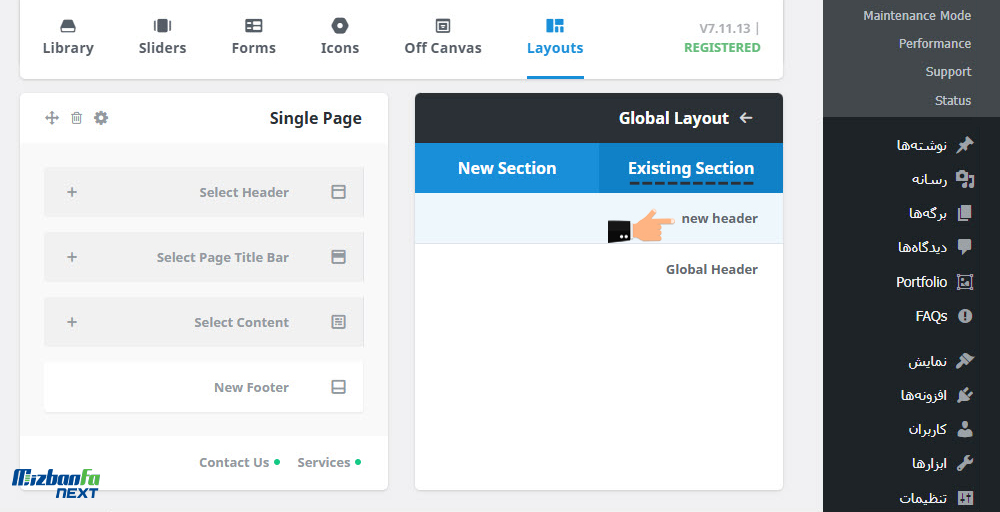Open the تنظیمات (Settings) menu

tap(923, 498)
